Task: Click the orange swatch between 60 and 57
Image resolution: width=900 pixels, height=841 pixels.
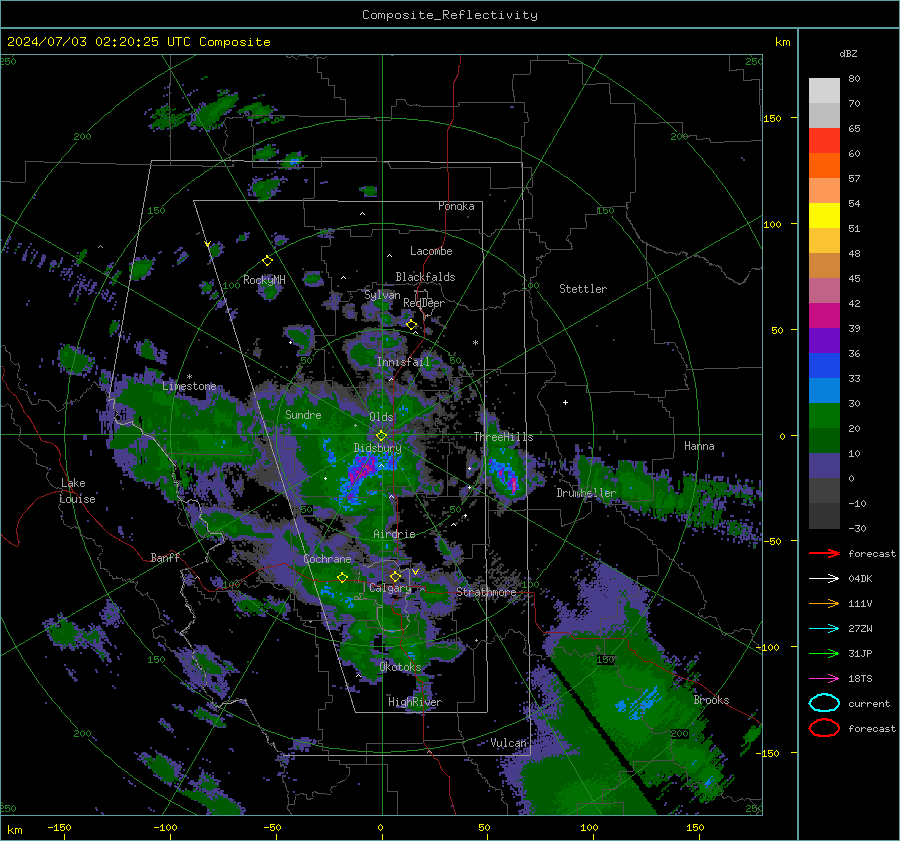Action: point(824,166)
